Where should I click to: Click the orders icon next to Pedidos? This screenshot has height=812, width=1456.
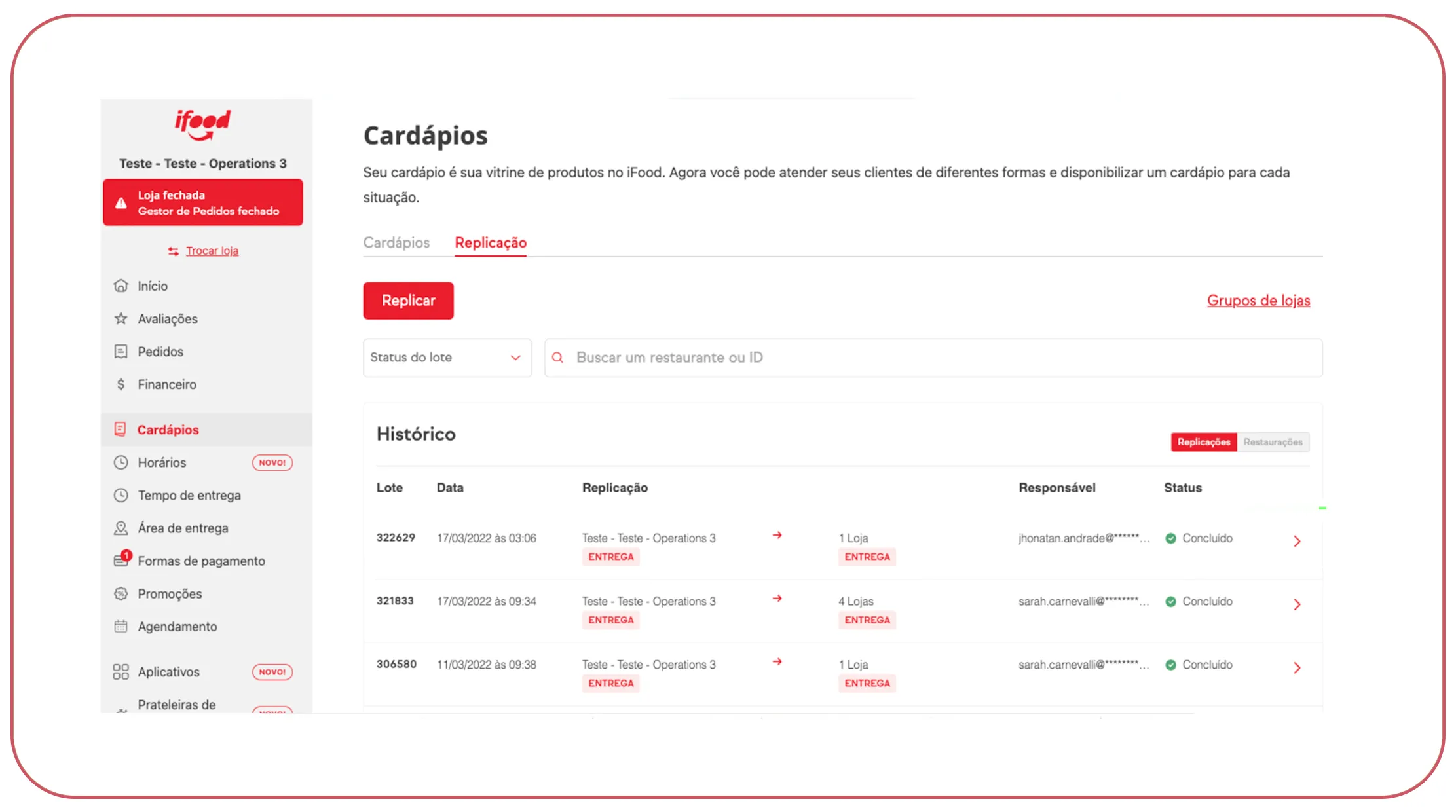coord(121,351)
